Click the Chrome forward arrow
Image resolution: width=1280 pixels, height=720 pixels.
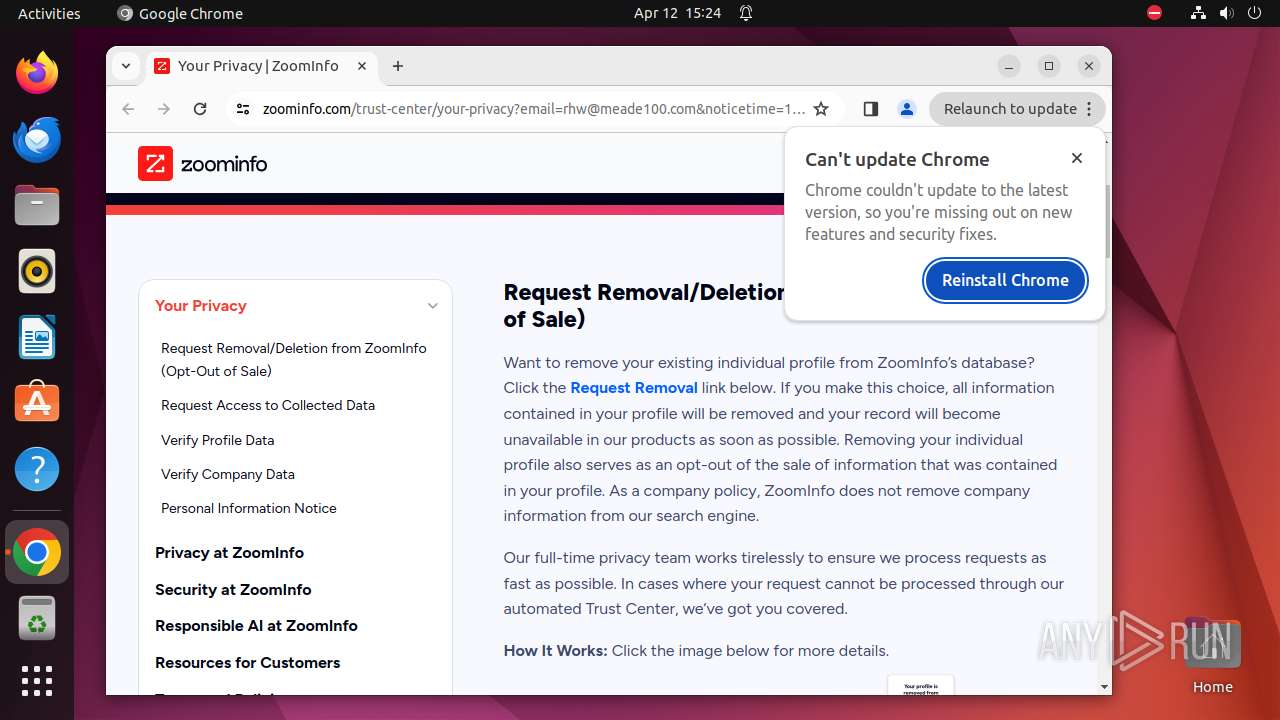[164, 109]
